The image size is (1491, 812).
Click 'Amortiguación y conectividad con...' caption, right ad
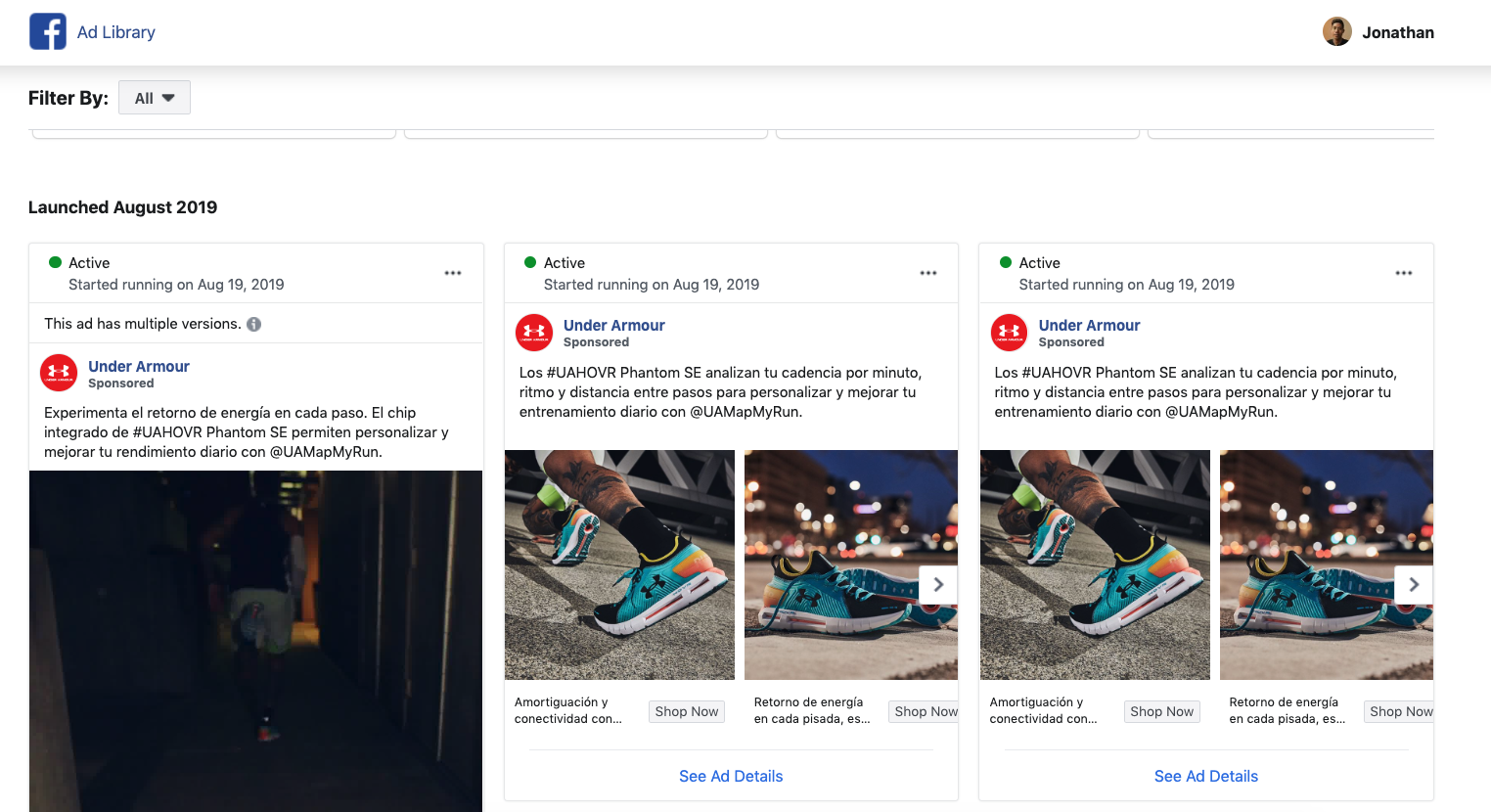(x=1044, y=710)
